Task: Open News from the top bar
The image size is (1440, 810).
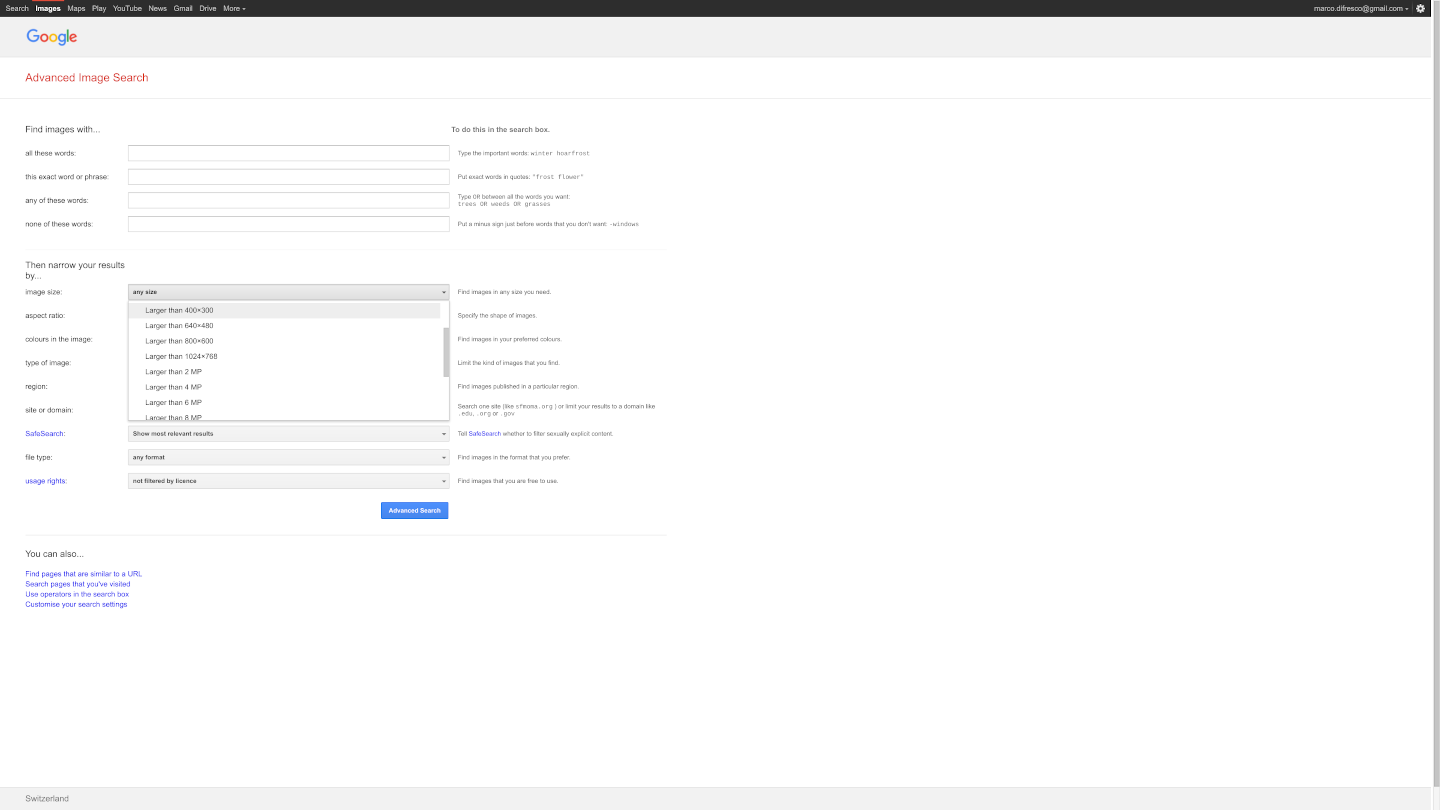Action: pos(157,8)
